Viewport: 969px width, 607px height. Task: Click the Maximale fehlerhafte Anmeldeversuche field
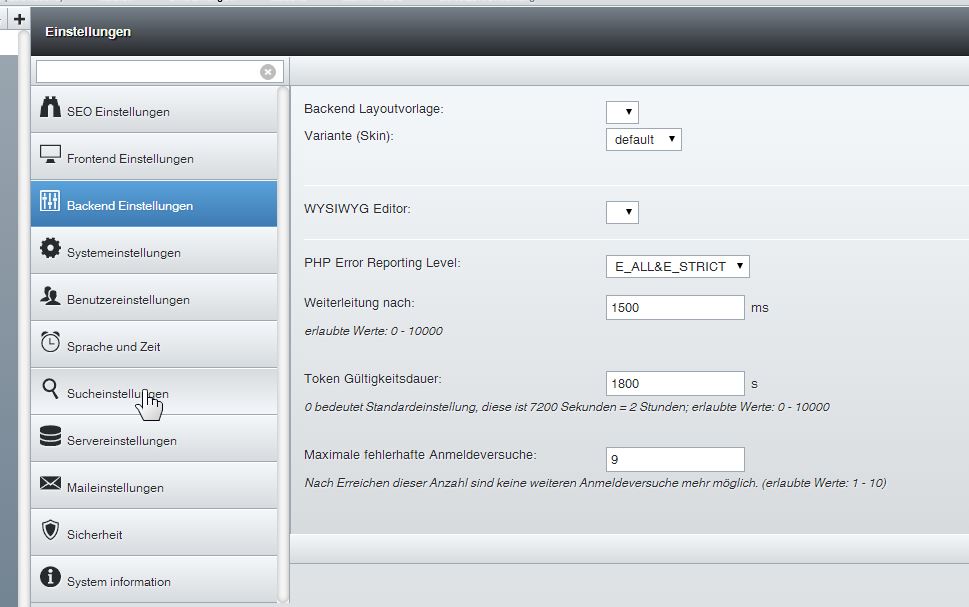point(675,459)
